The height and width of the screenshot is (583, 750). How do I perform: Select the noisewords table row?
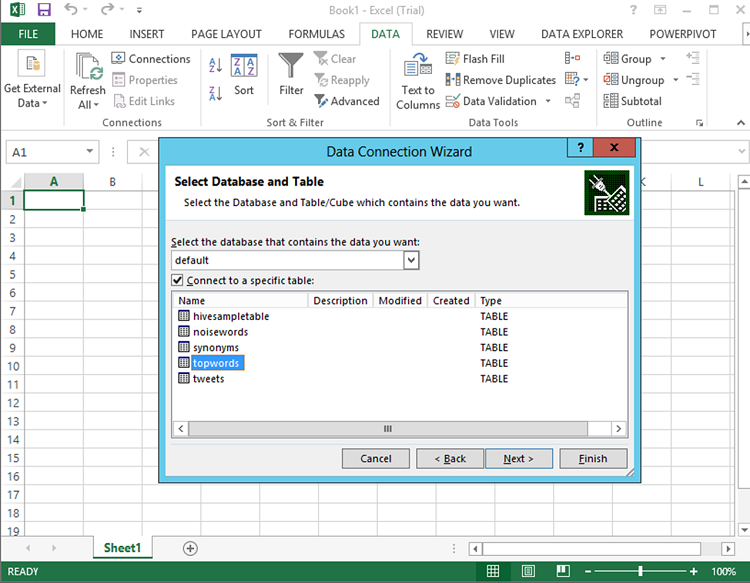pyautogui.click(x=399, y=331)
